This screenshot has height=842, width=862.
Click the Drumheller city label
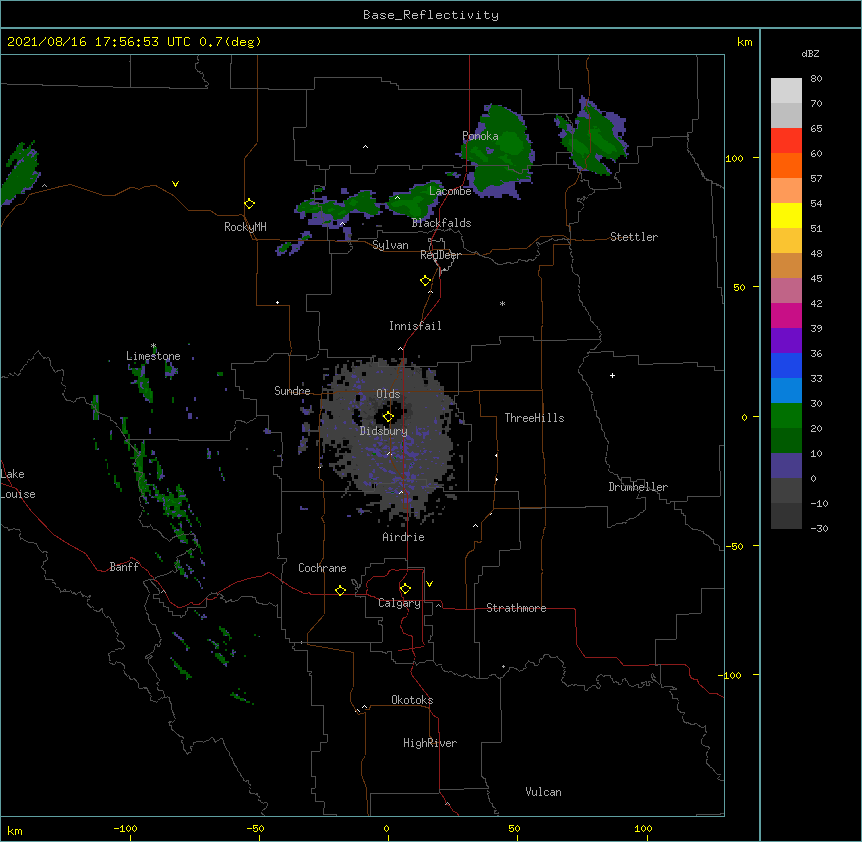pyautogui.click(x=638, y=487)
